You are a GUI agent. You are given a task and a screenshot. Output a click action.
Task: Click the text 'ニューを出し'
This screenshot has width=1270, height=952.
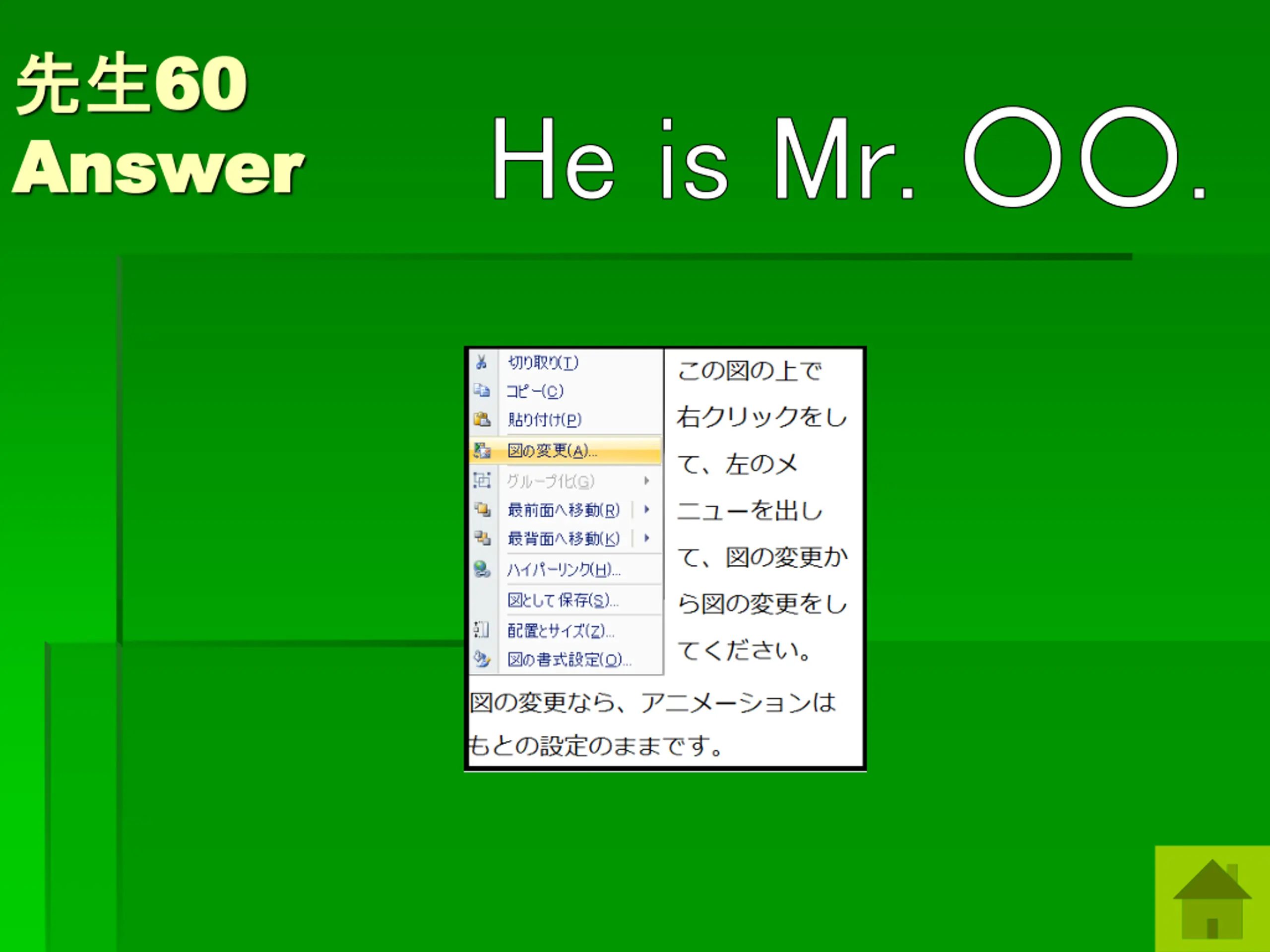750,510
